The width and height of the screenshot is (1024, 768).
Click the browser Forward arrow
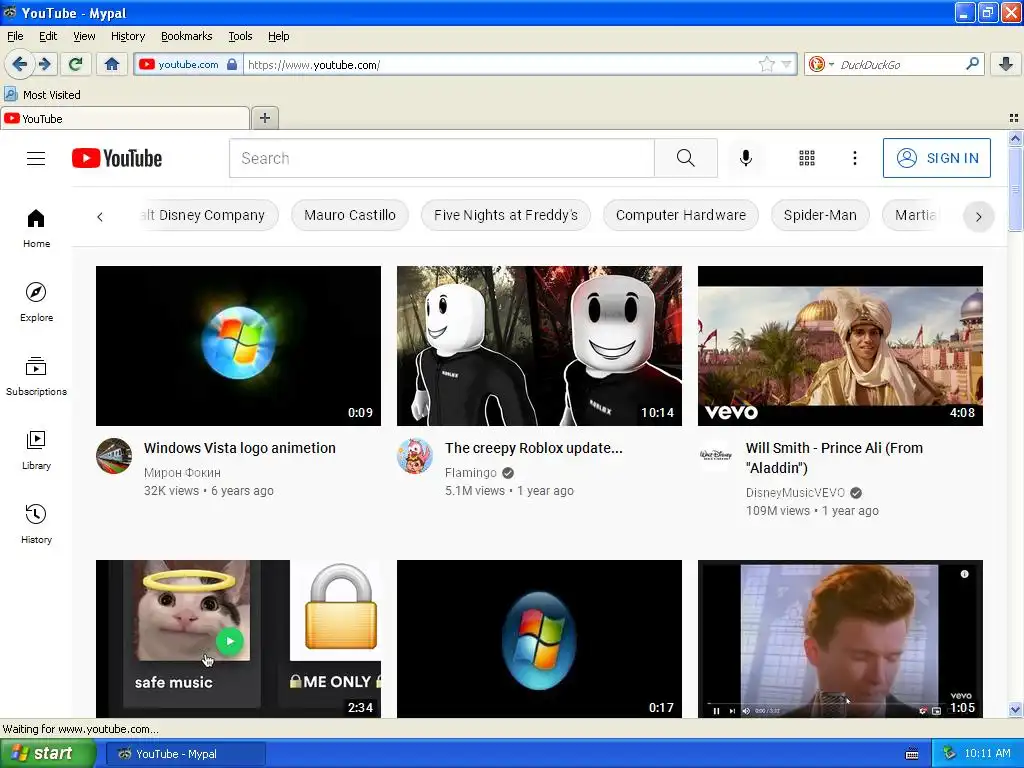45,64
